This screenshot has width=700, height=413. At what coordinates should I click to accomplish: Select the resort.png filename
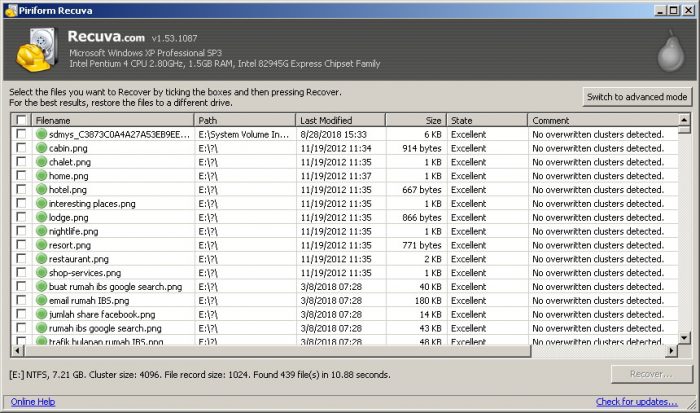70,245
